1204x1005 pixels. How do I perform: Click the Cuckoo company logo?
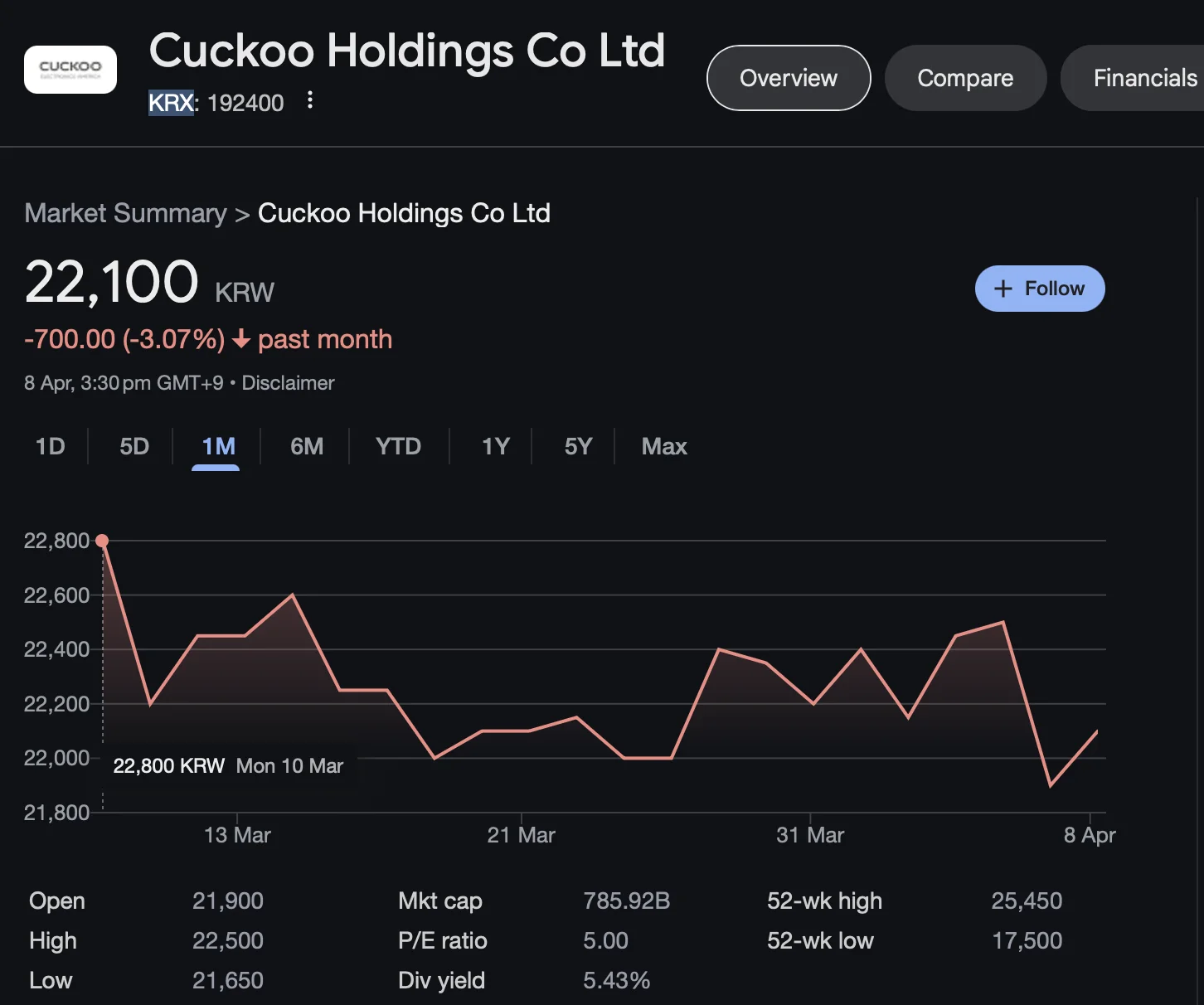coord(70,70)
